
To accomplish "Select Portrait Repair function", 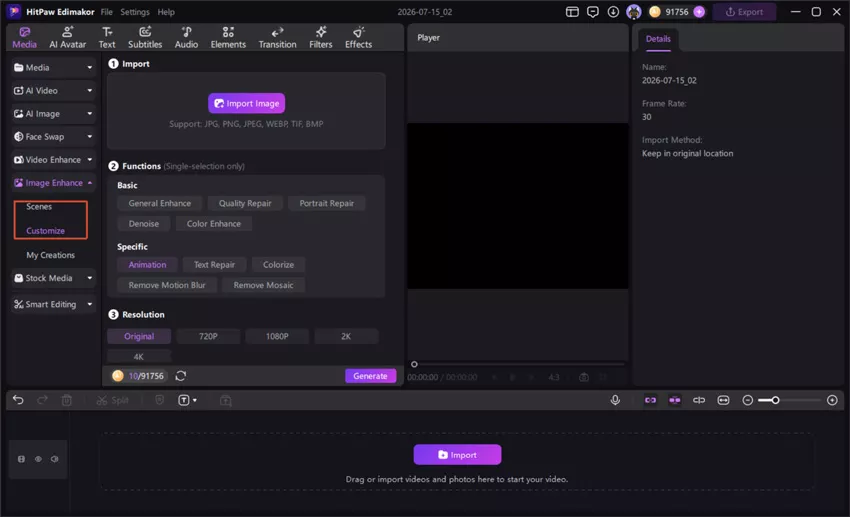I will (x=326, y=203).
